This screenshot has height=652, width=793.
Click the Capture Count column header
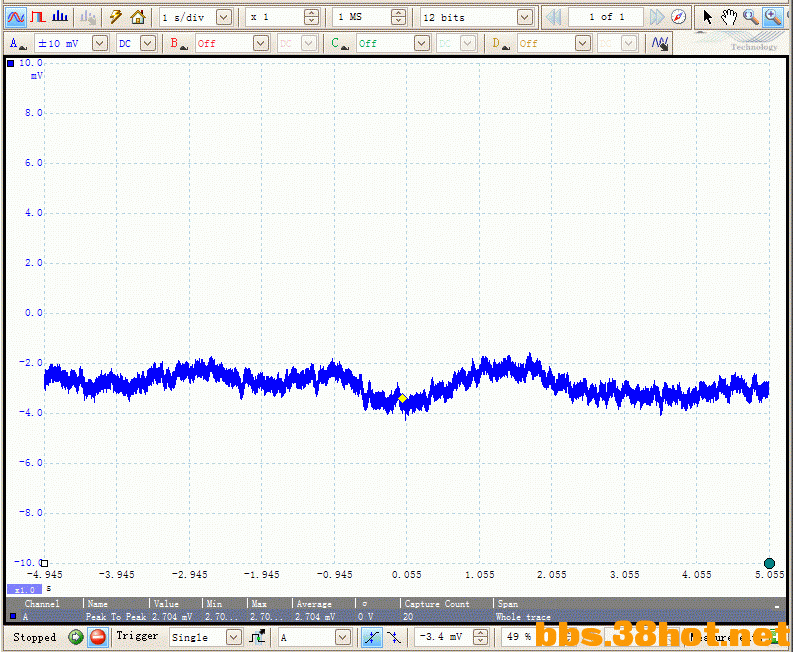pos(436,603)
